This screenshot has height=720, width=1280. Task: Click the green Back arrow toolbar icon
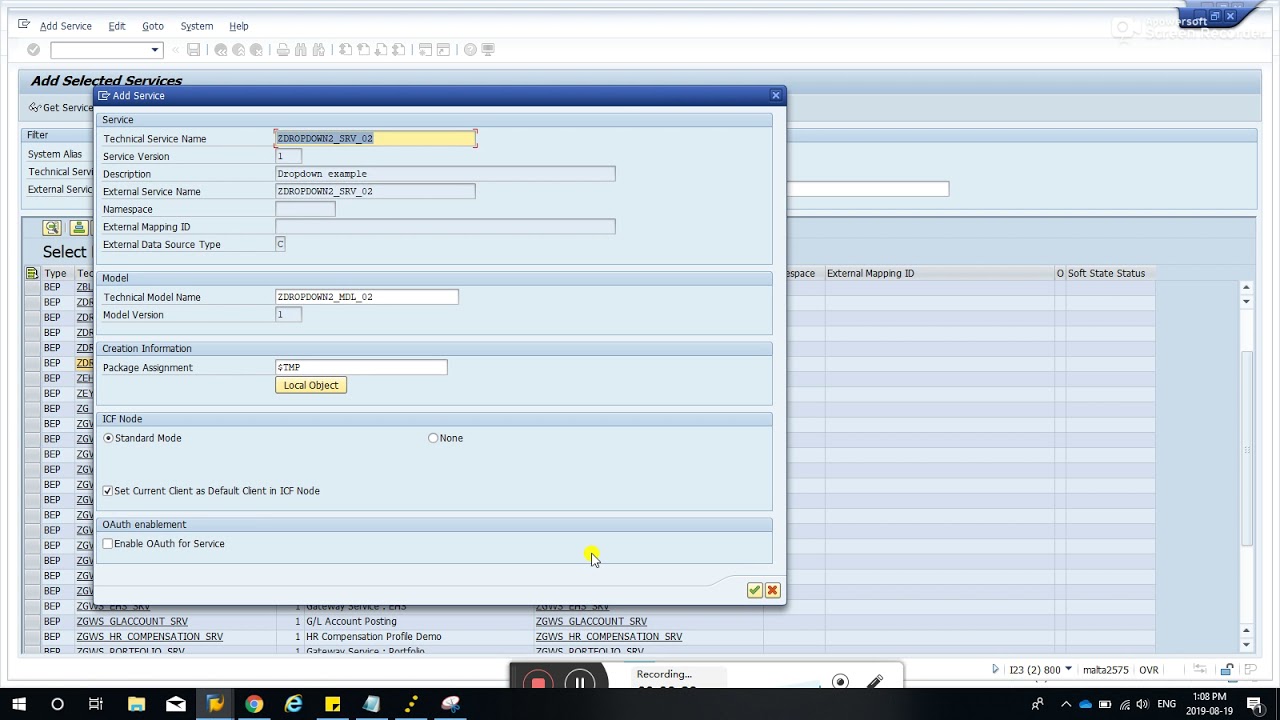click(221, 50)
